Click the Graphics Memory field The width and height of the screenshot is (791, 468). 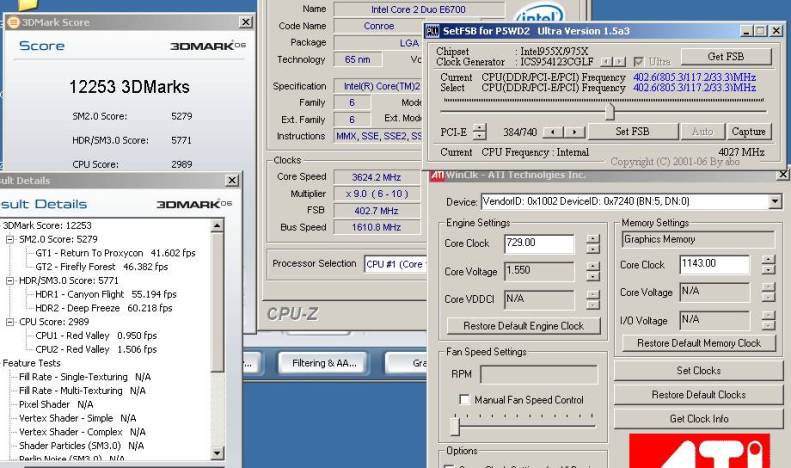(698, 240)
